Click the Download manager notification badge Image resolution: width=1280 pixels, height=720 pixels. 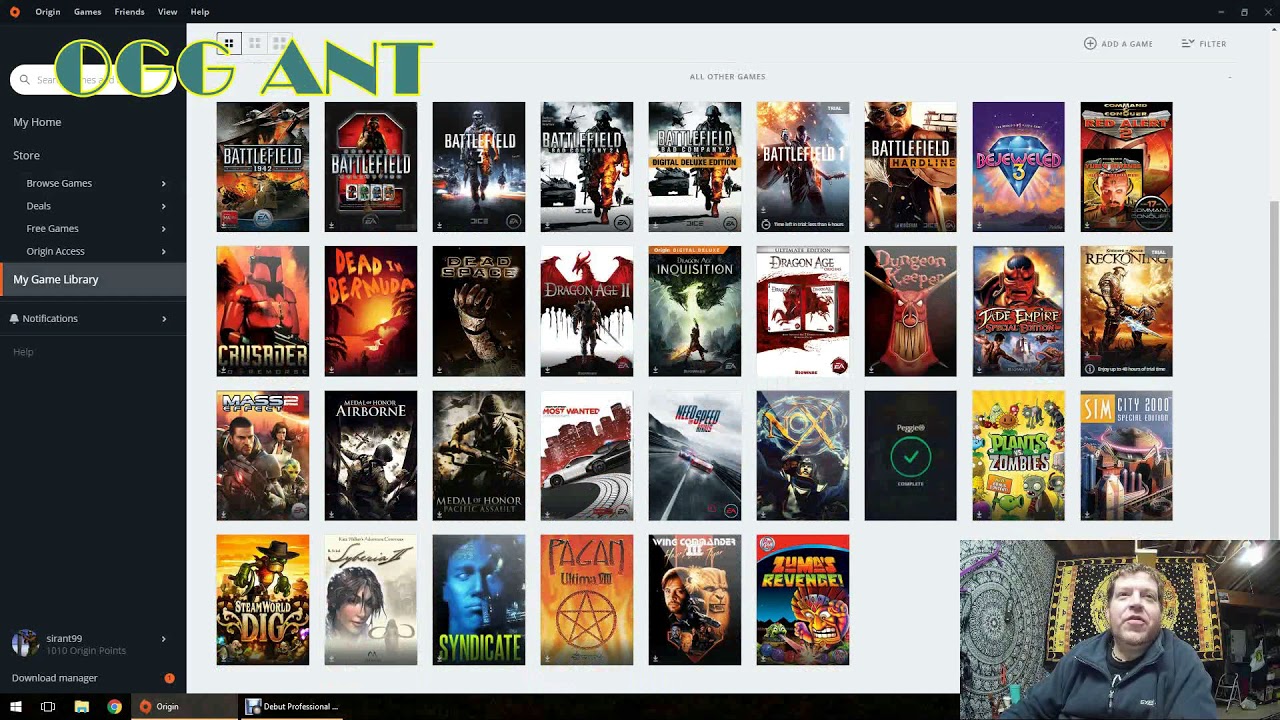point(169,678)
